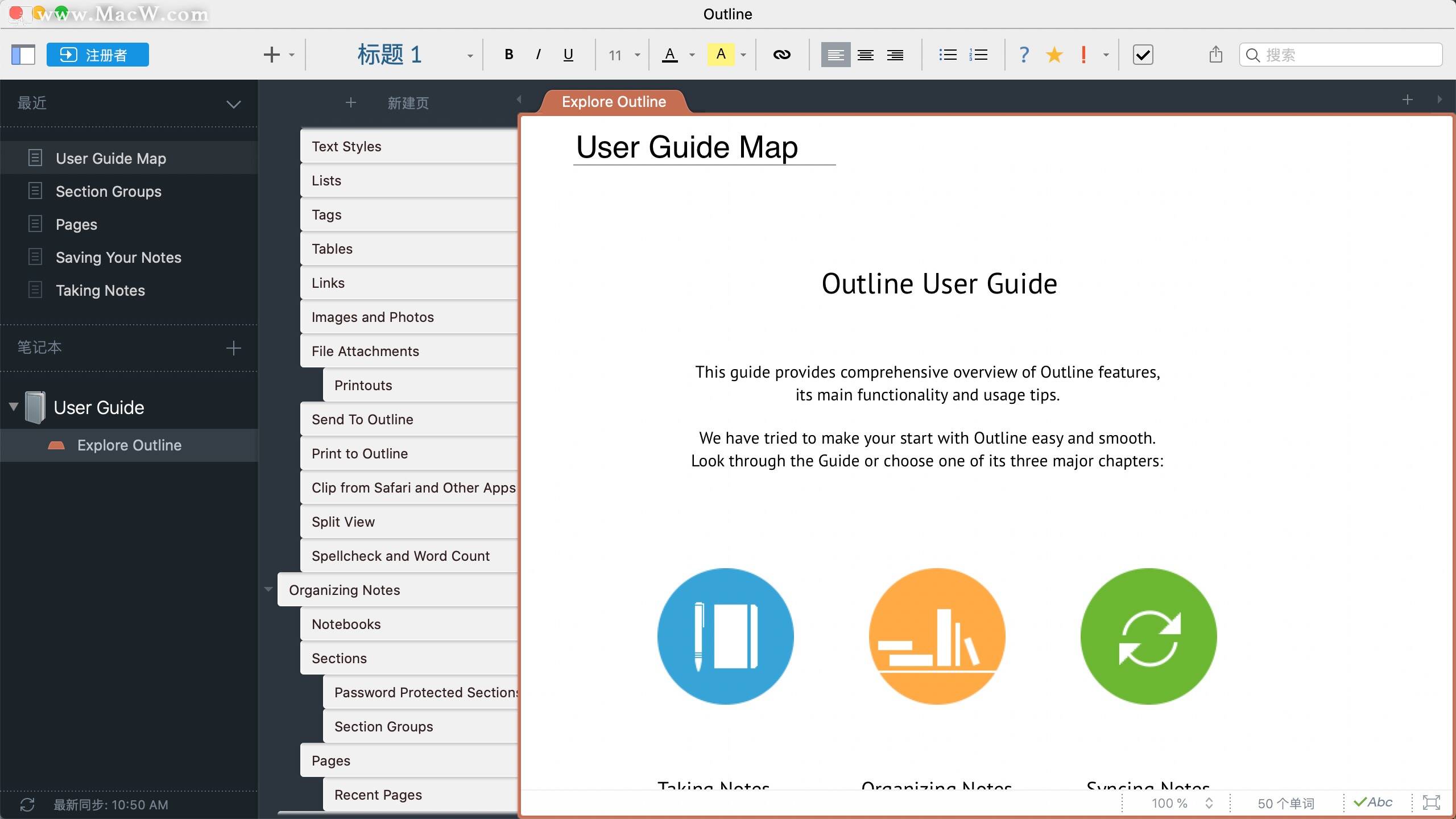1456x819 pixels.
Task: Open the Tags page
Action: click(409, 214)
